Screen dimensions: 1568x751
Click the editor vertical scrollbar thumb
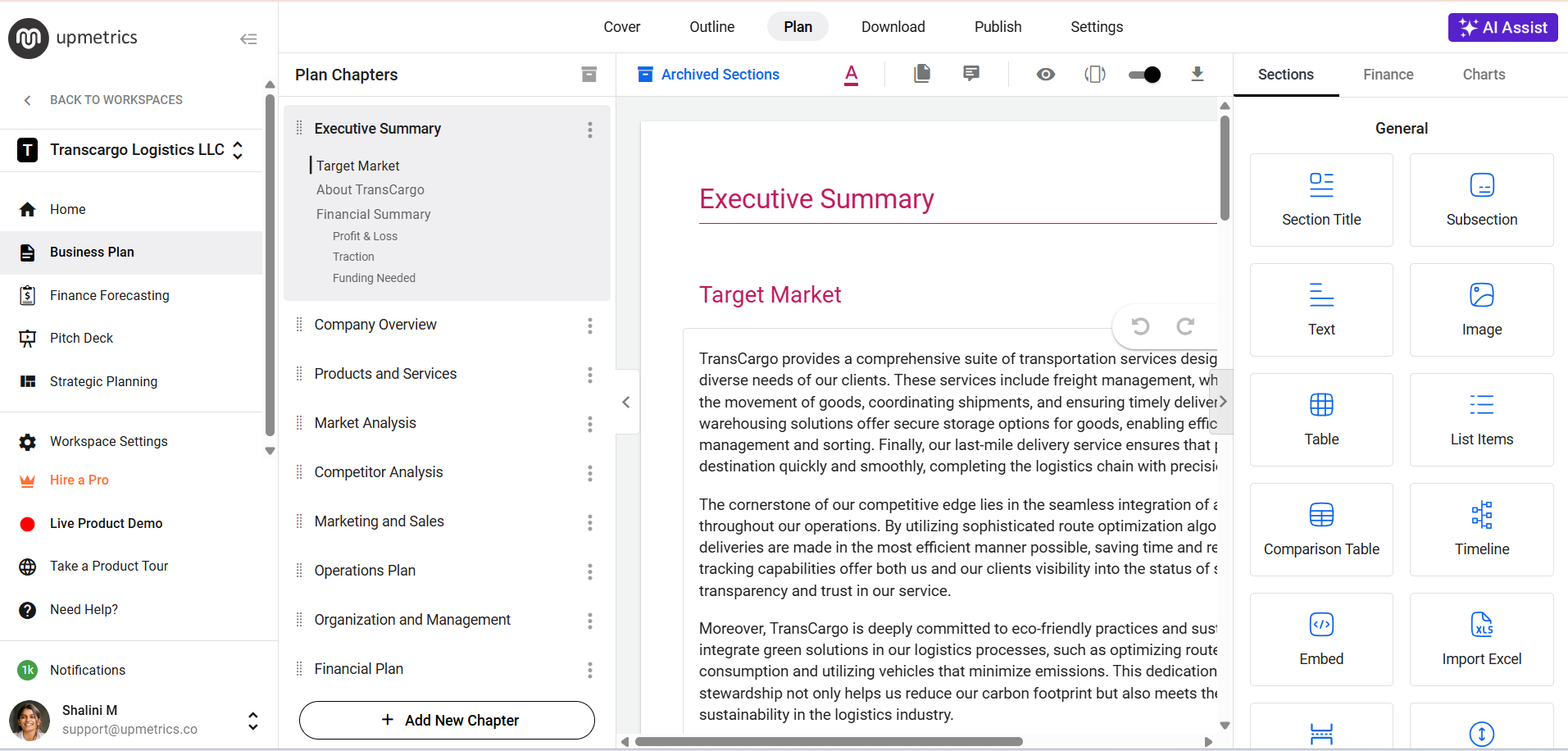[1225, 168]
